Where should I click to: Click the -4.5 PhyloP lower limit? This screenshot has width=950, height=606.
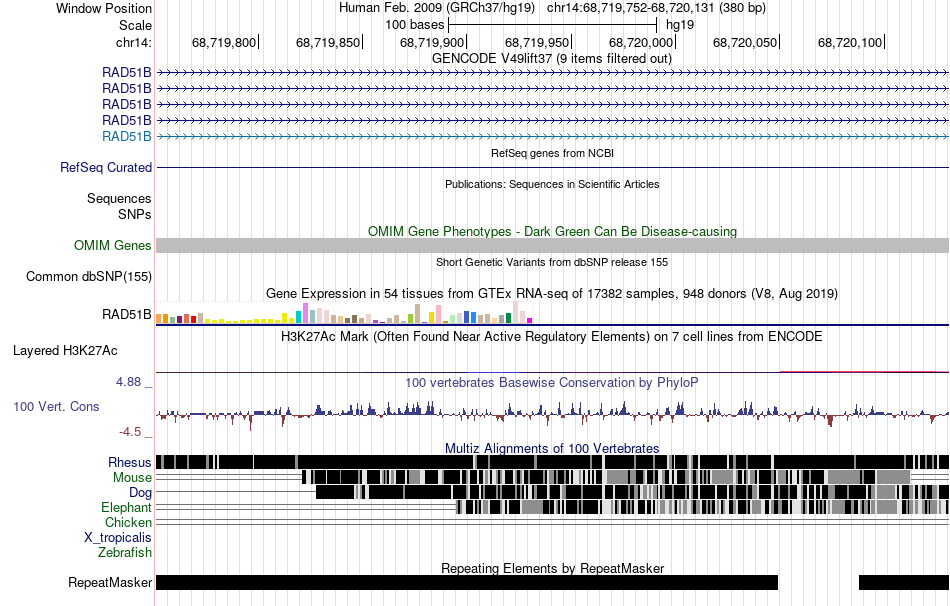click(x=130, y=431)
